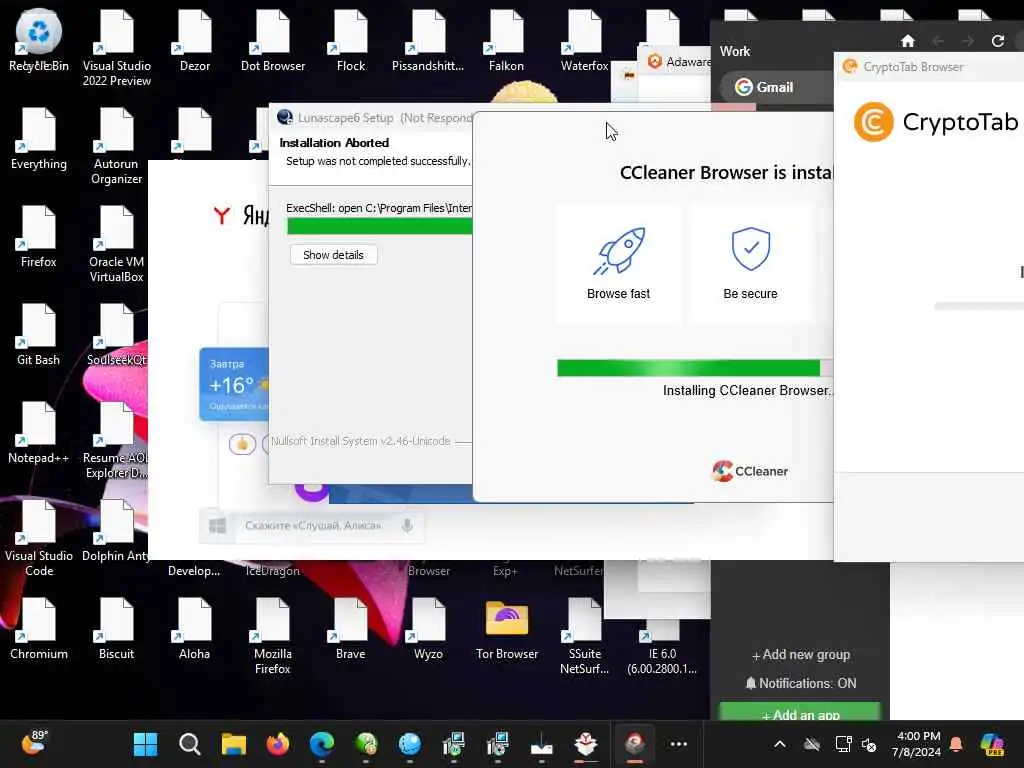Click the CryptoTab orange logo
1024x768 pixels.
pos(873,122)
